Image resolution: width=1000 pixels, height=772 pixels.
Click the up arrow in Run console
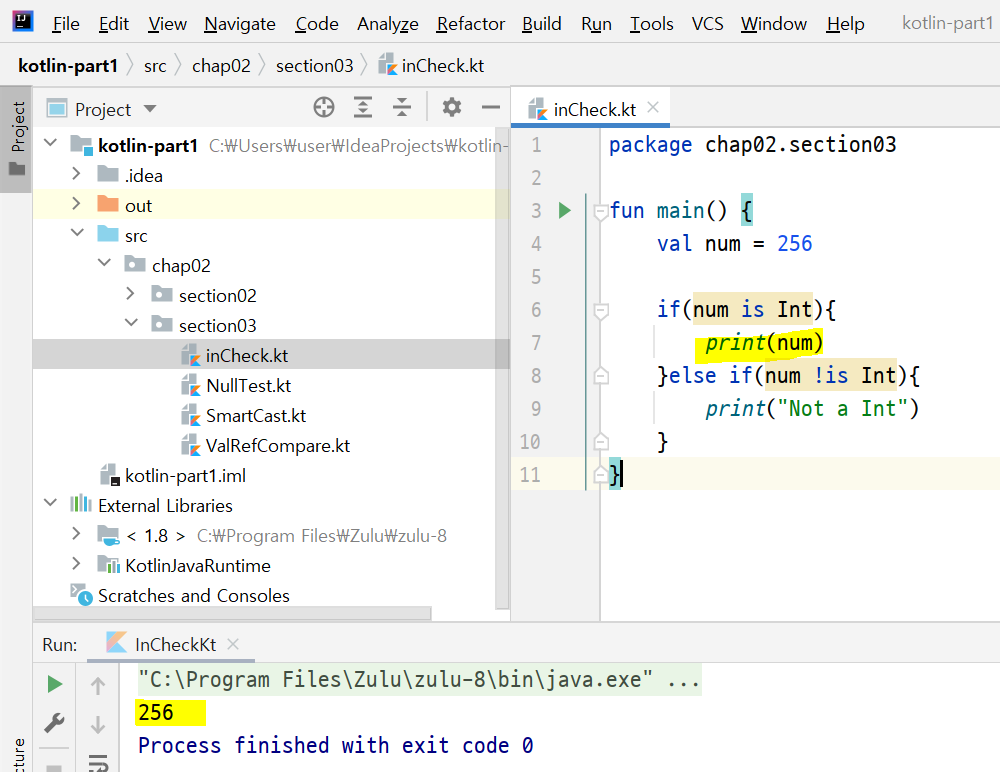point(98,686)
